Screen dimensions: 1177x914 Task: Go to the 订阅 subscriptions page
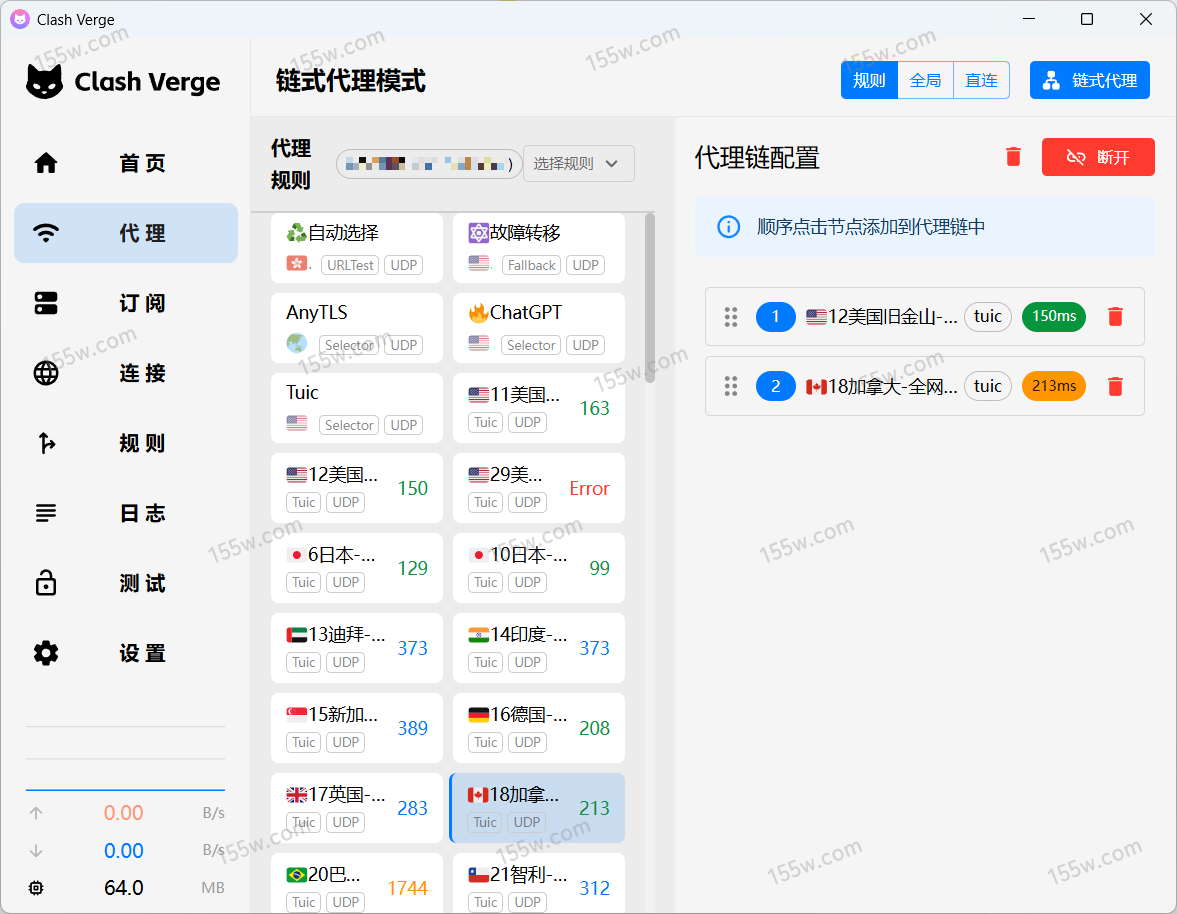coord(126,303)
